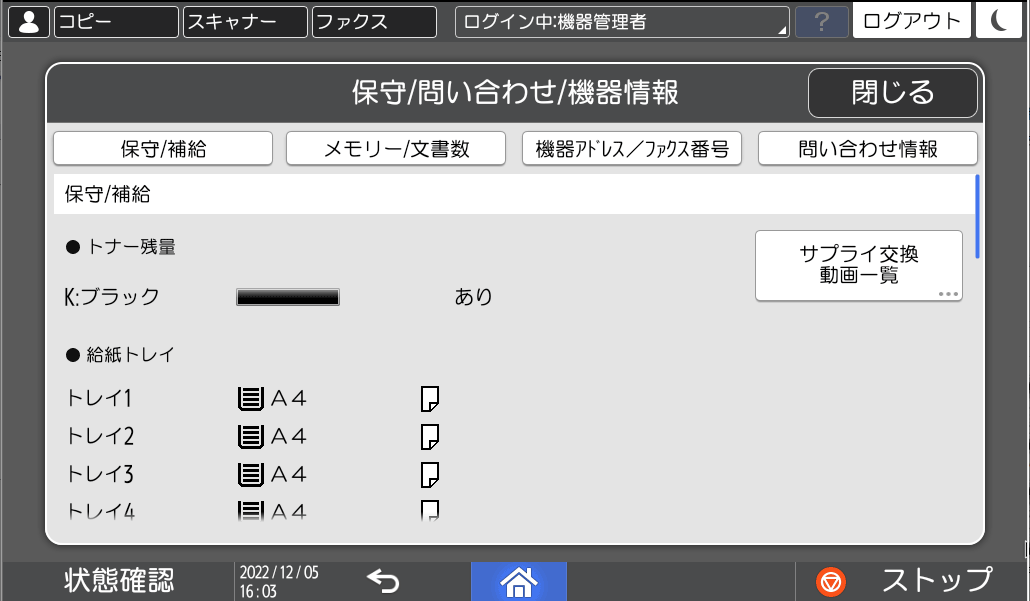Select the paper remaining icon for トレイ4
The image size is (1030, 601).
coord(430,510)
